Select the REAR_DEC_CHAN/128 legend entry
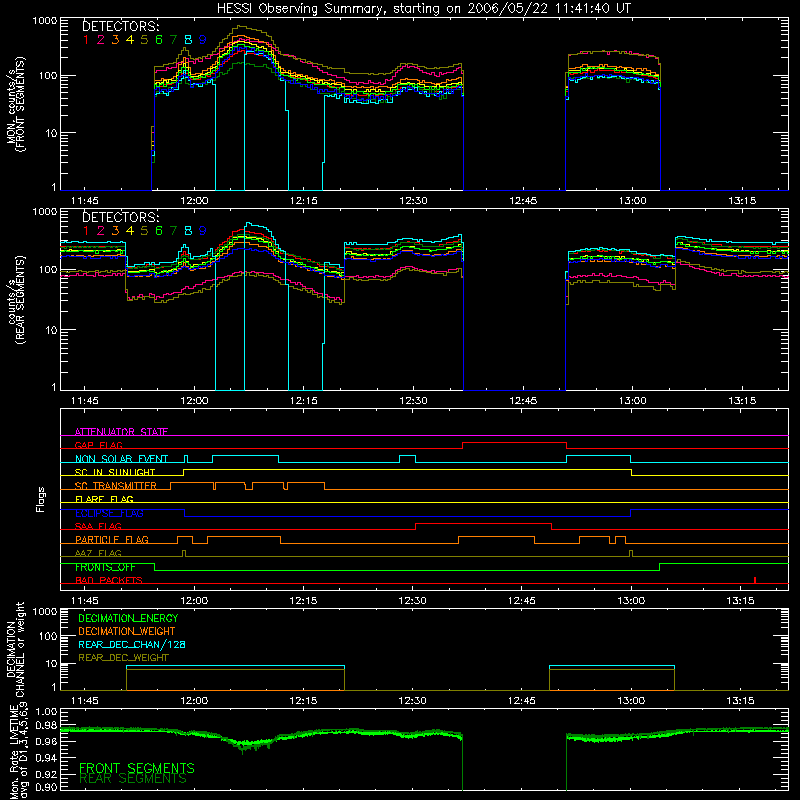Screen dimensions: 800x800 pyautogui.click(x=132, y=644)
